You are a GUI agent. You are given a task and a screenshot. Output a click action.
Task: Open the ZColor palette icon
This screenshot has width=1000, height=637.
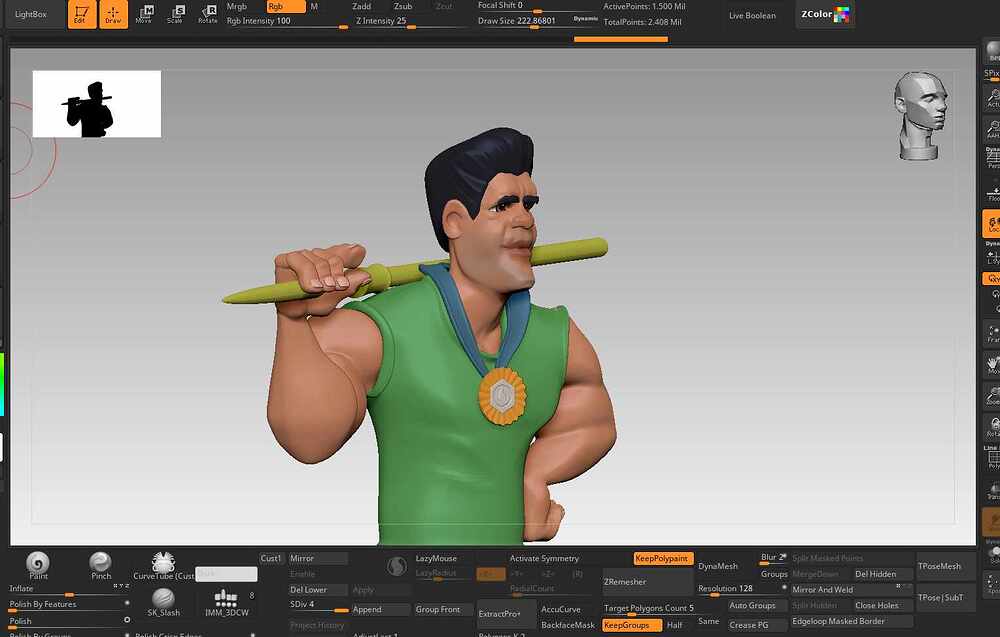click(x=825, y=14)
